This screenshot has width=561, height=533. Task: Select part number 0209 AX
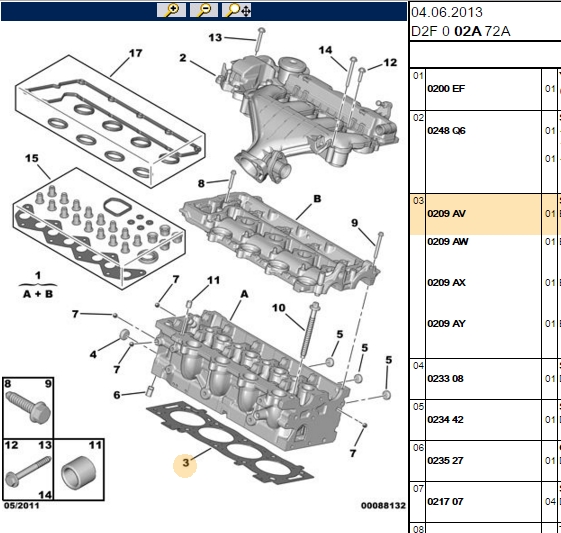[x=446, y=283]
